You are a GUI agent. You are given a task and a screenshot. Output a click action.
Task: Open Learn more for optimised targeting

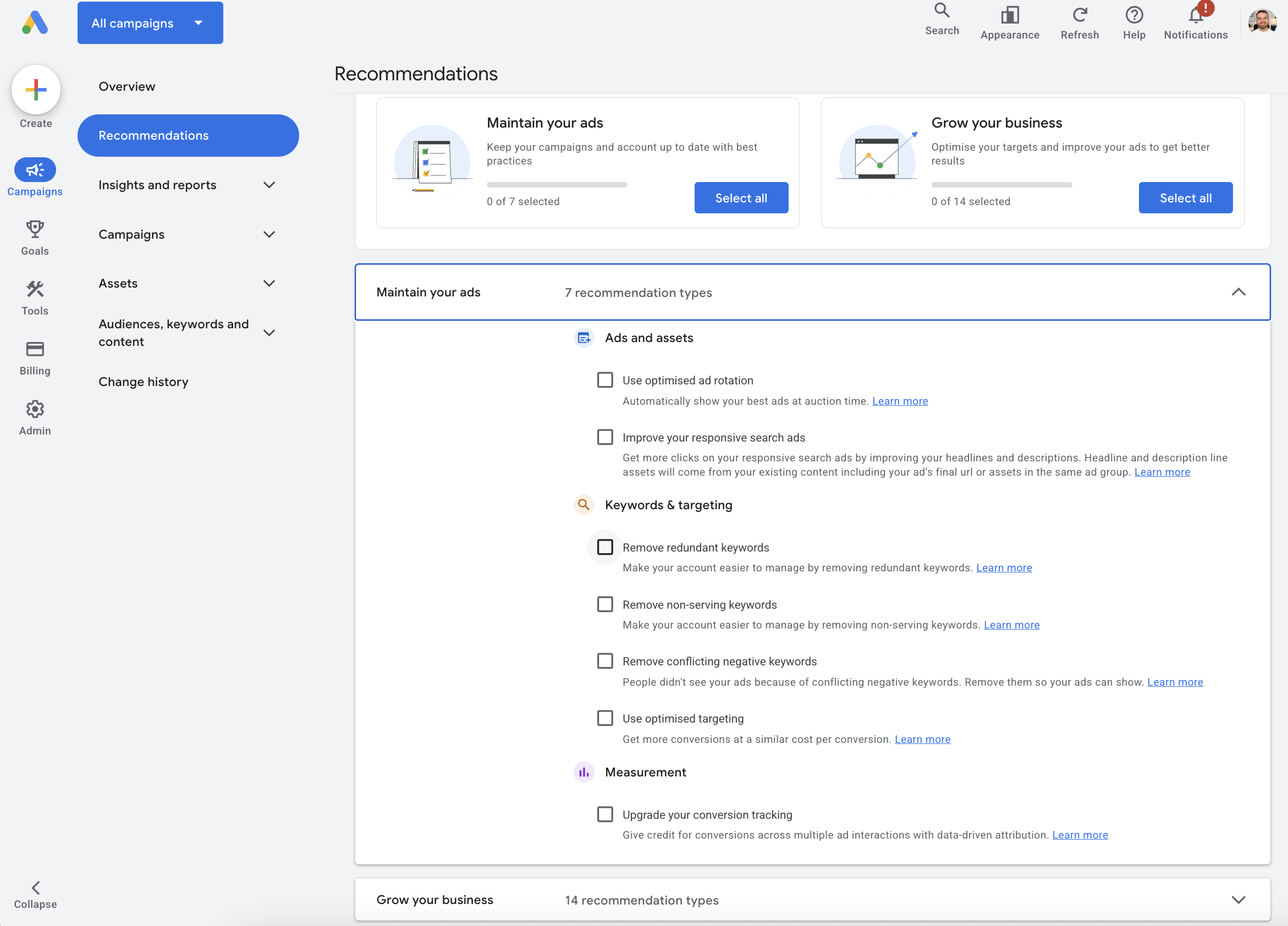922,739
